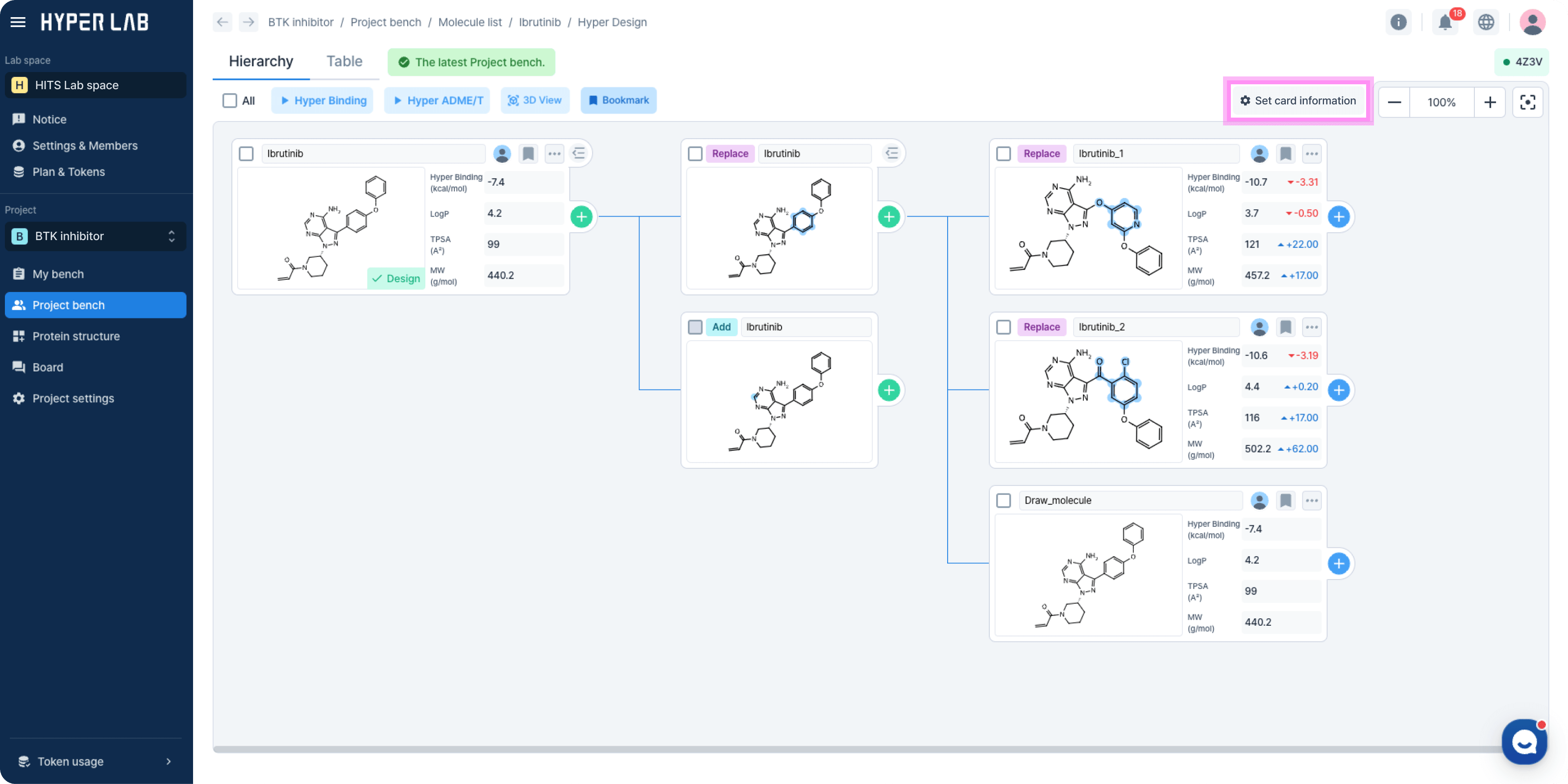This screenshot has width=1568, height=784.
Task: Increase zoom with the plus button
Action: point(1490,101)
